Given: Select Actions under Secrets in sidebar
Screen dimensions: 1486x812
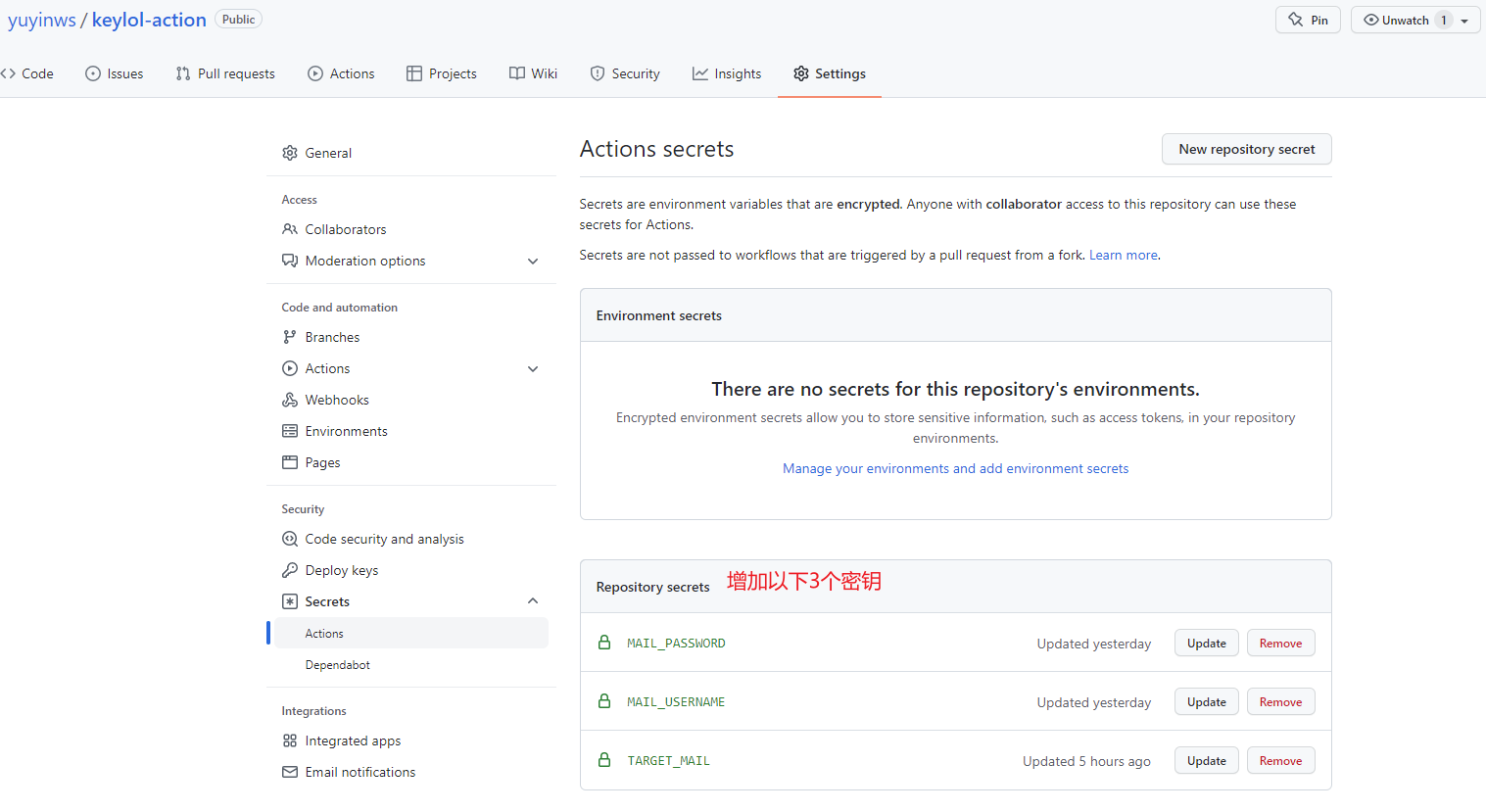Looking at the screenshot, I should 411,634.
